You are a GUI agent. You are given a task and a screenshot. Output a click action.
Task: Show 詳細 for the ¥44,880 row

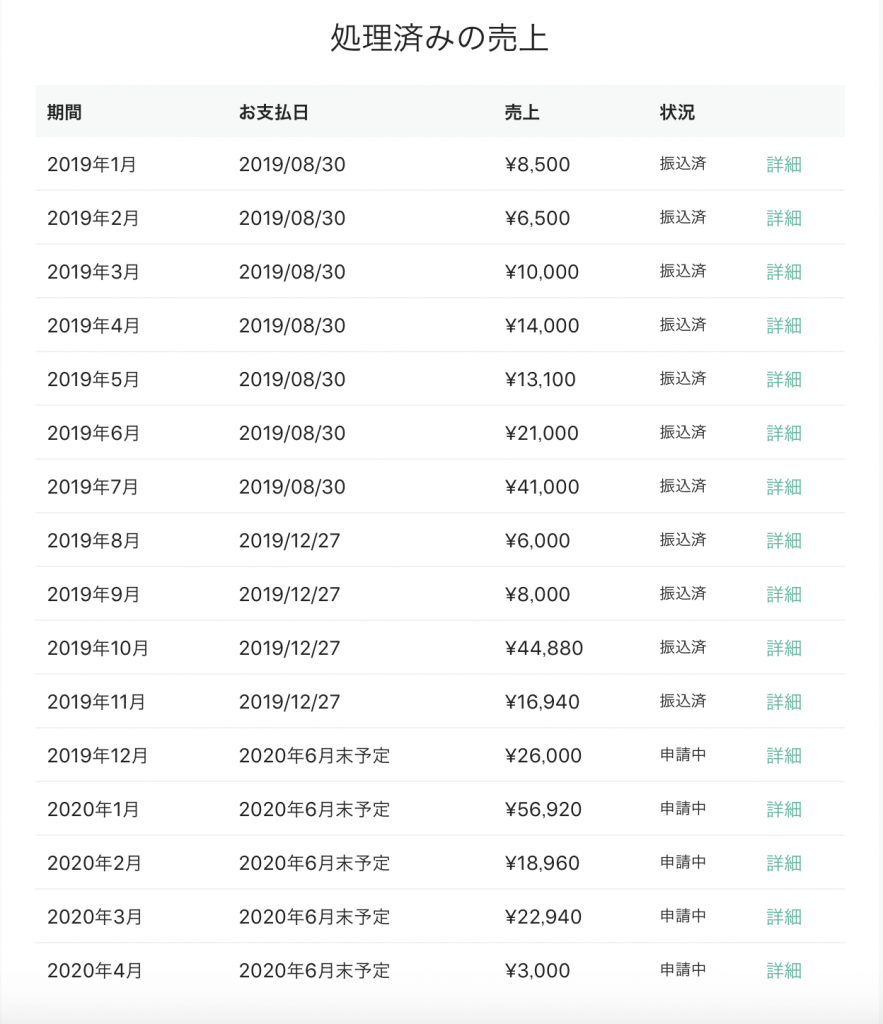coord(784,649)
